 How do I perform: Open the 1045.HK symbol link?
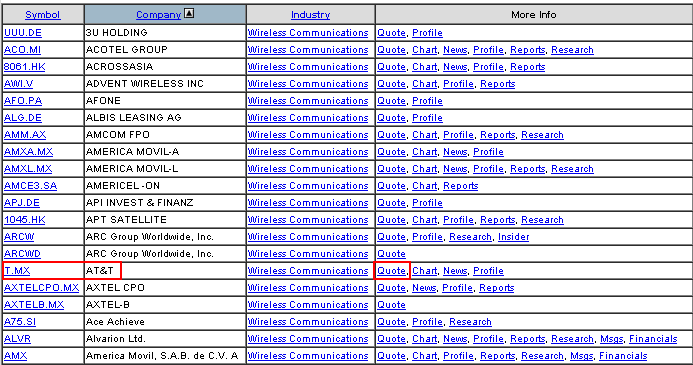[24, 220]
